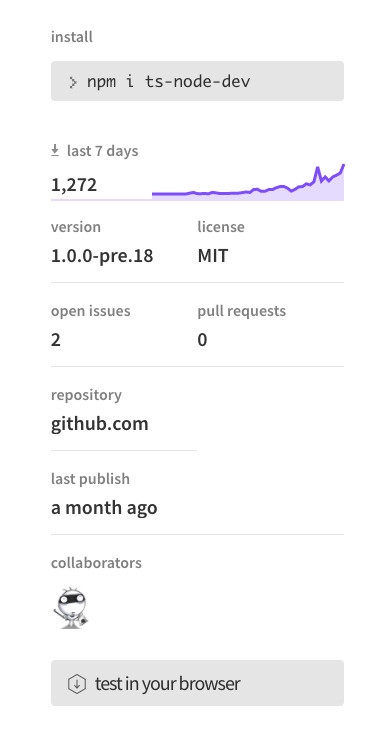
Task: Open the github.com repository link
Action: click(x=100, y=423)
